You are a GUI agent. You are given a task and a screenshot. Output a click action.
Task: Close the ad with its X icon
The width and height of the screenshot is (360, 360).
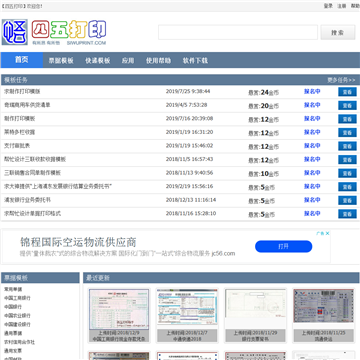pyautogui.click(x=327, y=233)
